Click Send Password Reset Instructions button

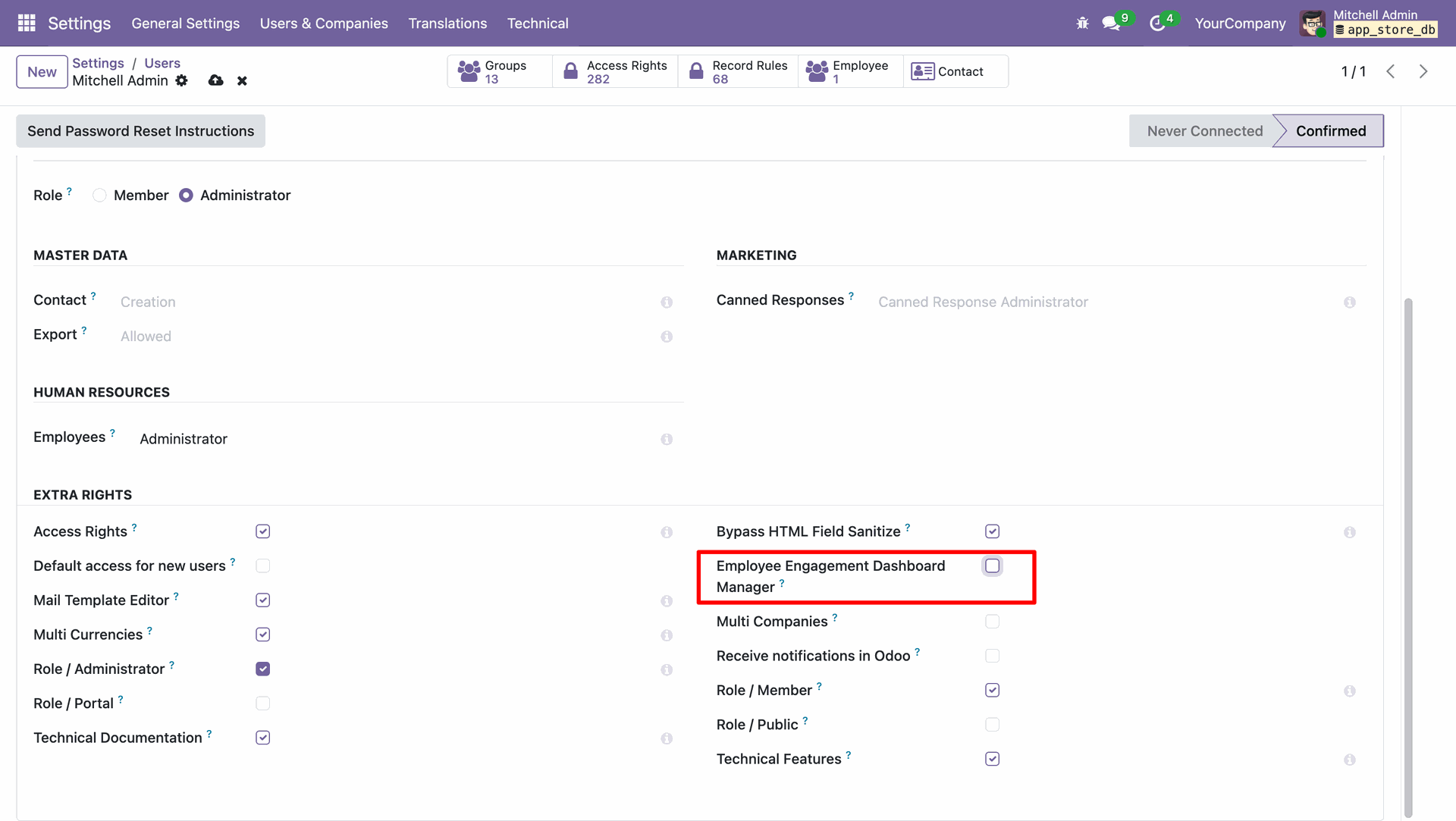[x=140, y=131]
